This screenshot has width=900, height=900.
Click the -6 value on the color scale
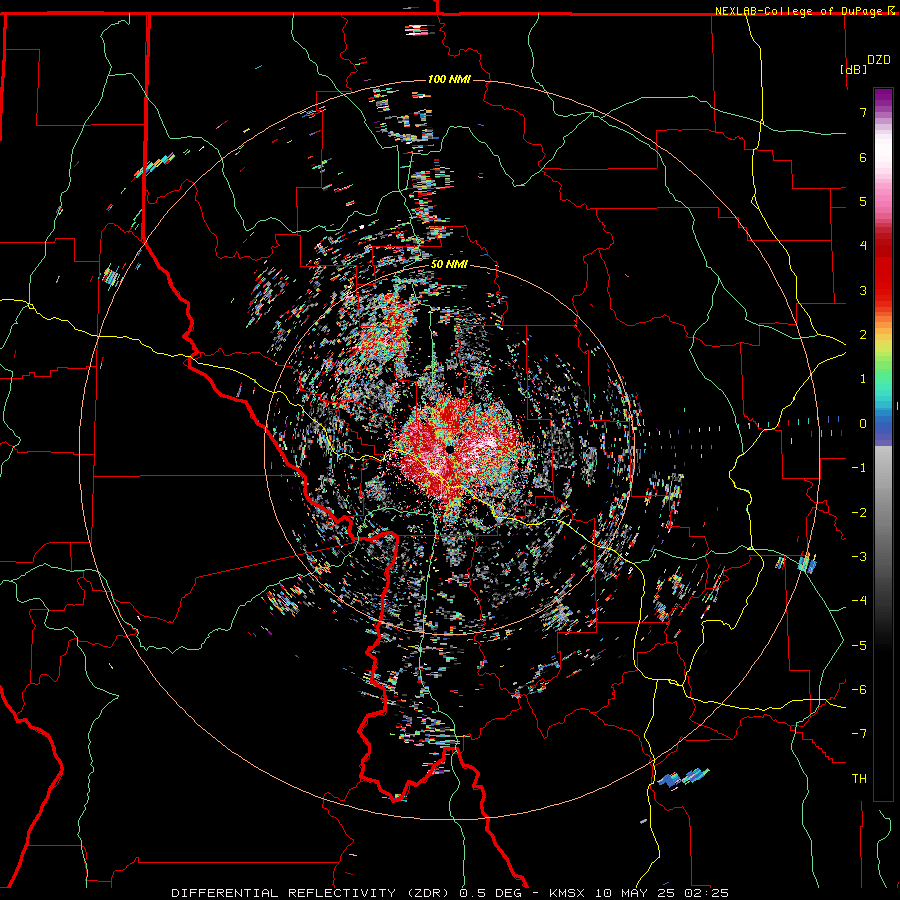[859, 690]
